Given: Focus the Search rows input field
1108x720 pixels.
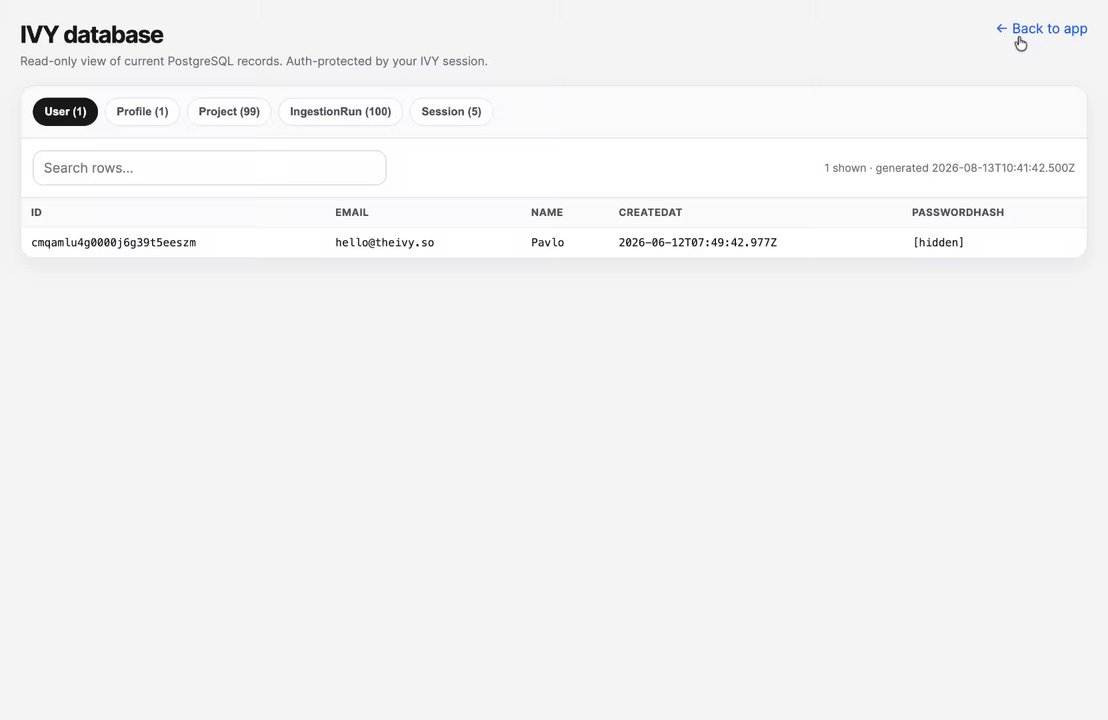Looking at the screenshot, I should pos(209,168).
